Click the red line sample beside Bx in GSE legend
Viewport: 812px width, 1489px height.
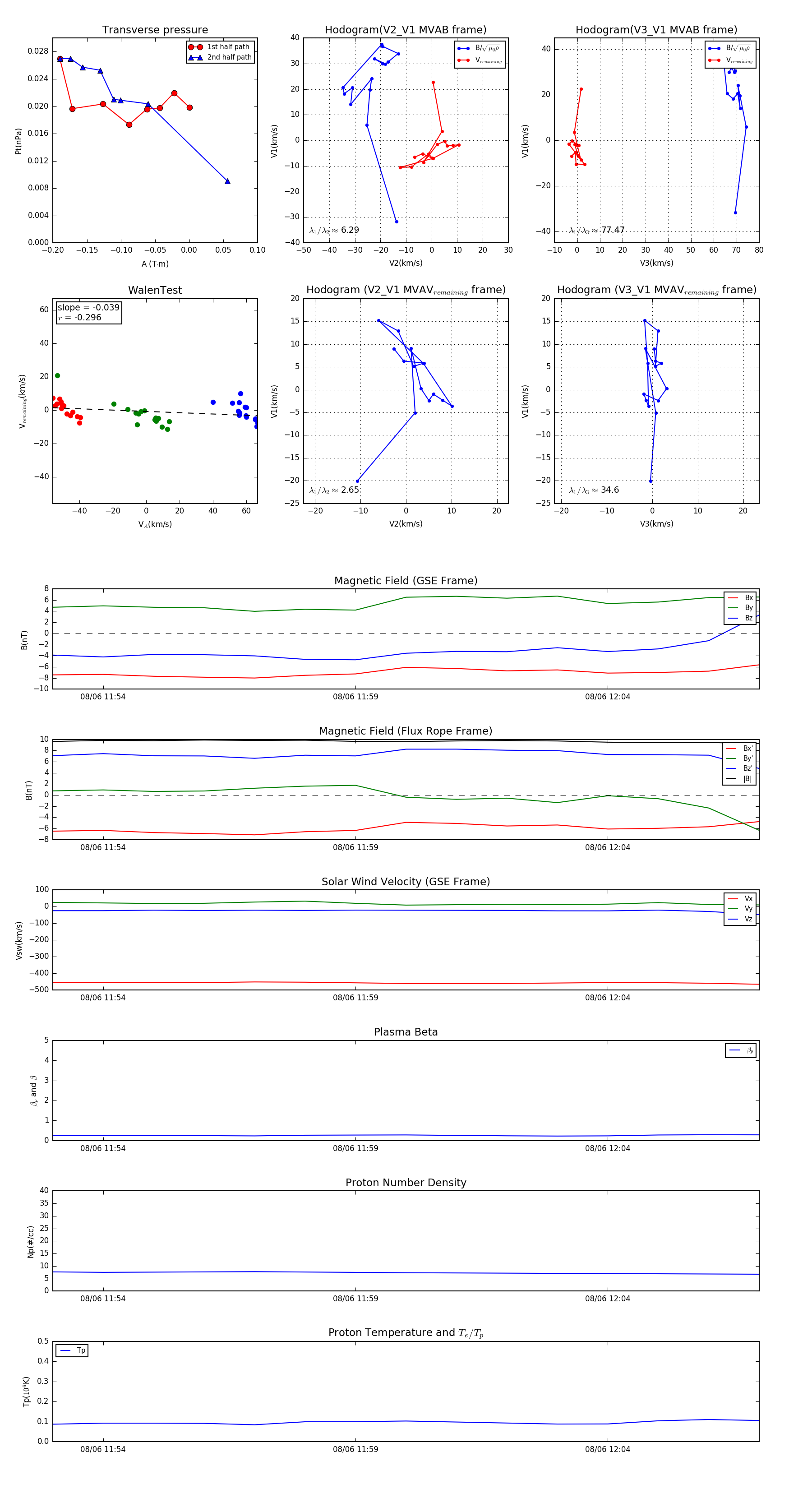coord(733,598)
